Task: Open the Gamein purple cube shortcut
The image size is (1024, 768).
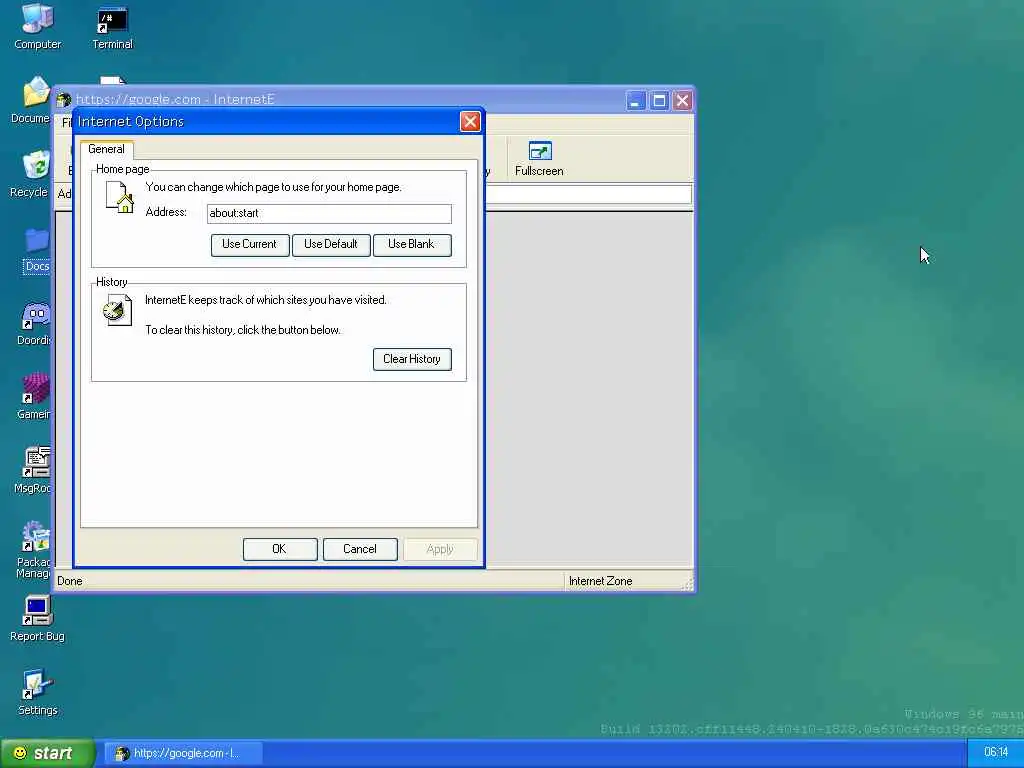Action: (x=34, y=396)
